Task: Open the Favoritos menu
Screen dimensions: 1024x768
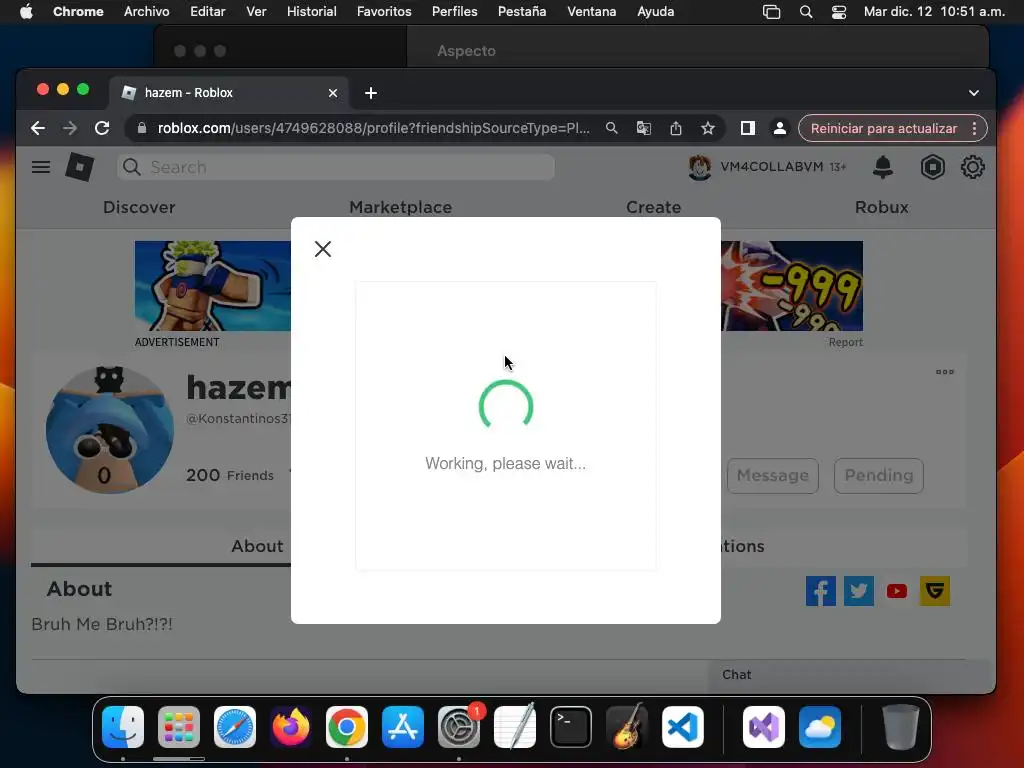Action: pyautogui.click(x=384, y=12)
